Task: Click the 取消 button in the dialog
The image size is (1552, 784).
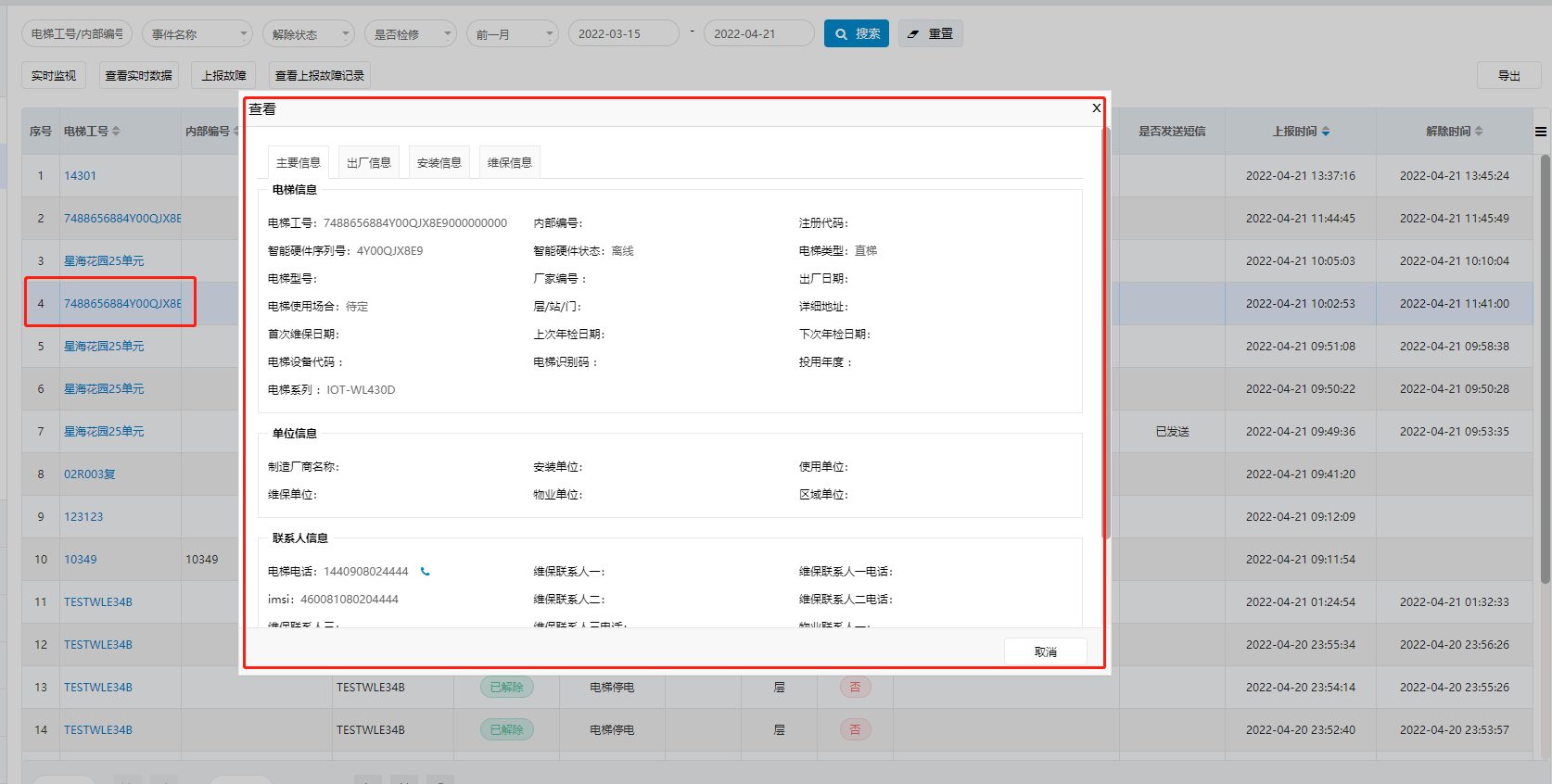Action: click(x=1045, y=651)
